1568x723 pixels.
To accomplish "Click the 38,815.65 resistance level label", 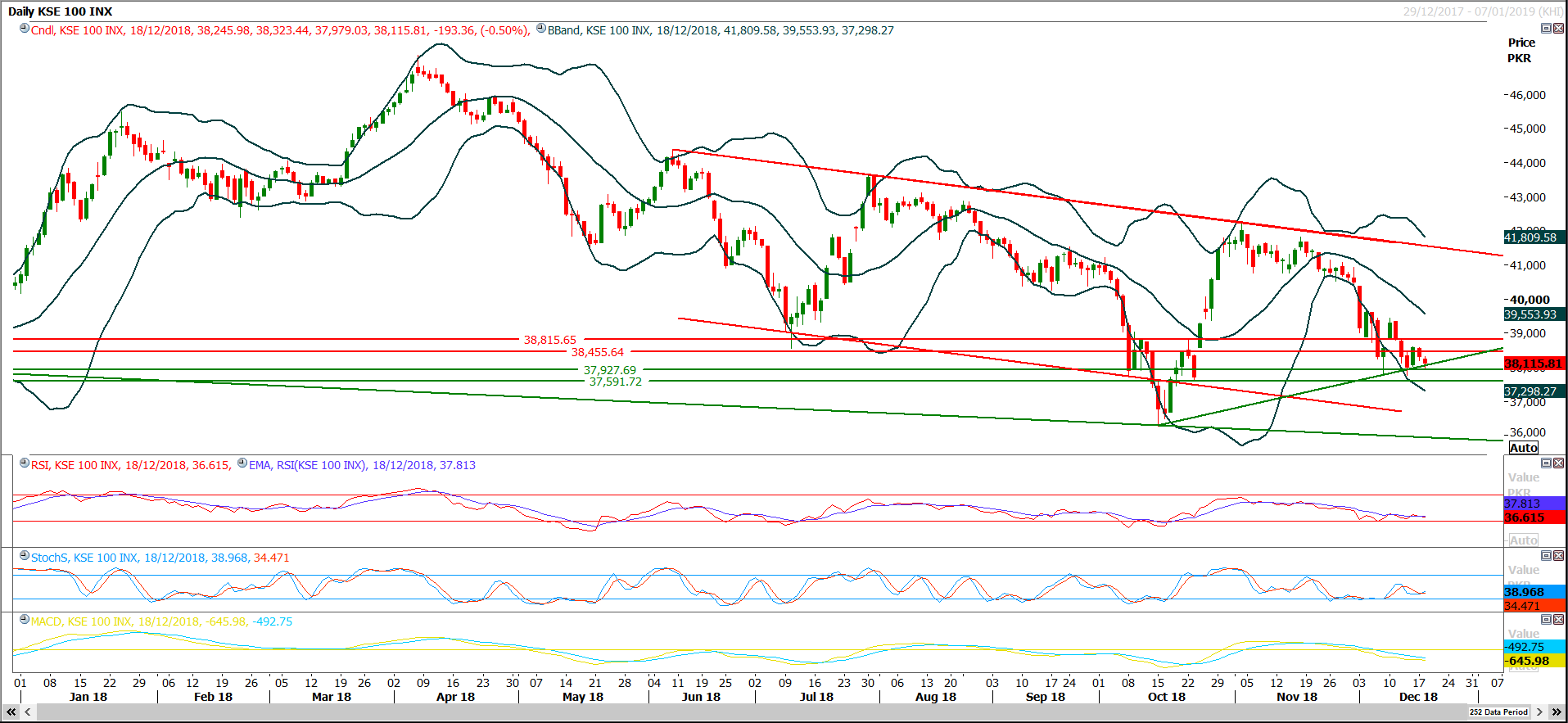I will point(550,340).
